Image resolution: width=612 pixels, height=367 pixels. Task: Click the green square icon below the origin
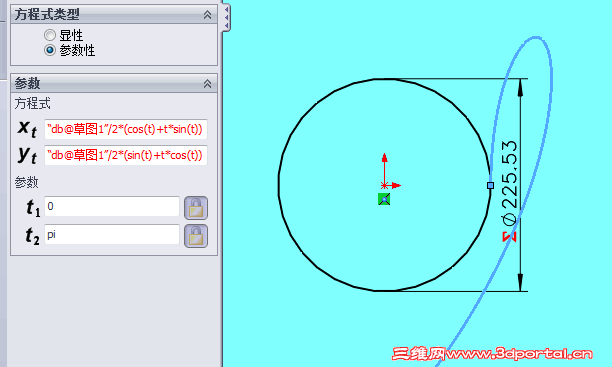click(384, 199)
